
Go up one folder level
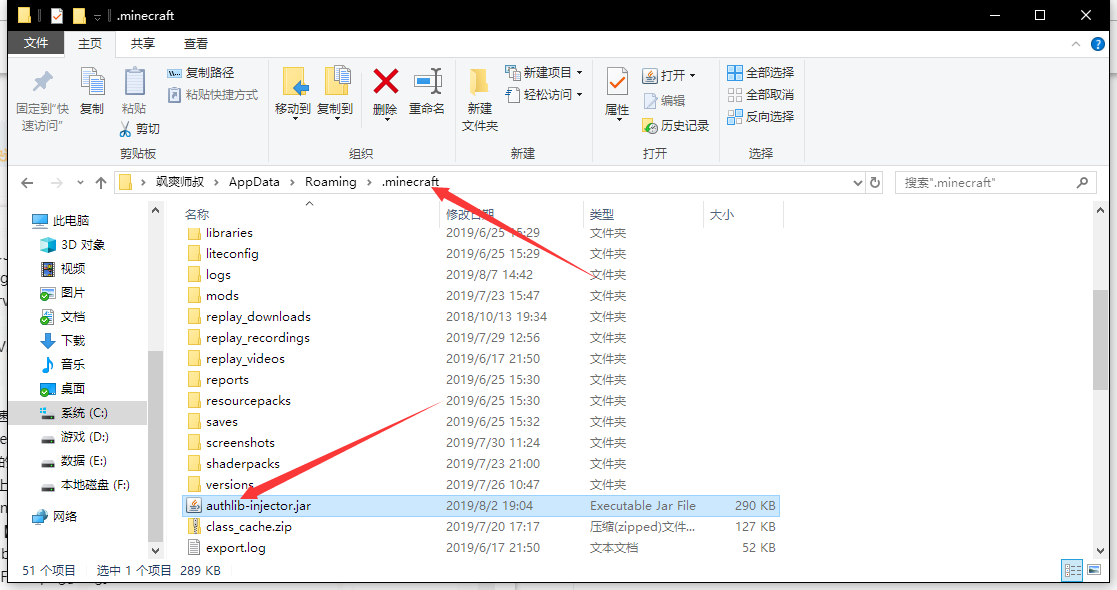point(100,183)
